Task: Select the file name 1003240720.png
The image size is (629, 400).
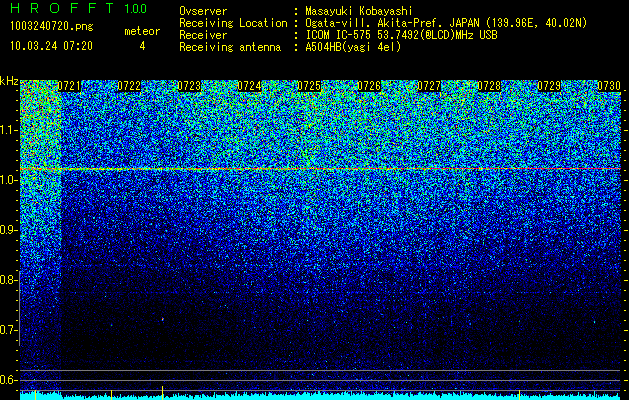Action: tap(52, 27)
